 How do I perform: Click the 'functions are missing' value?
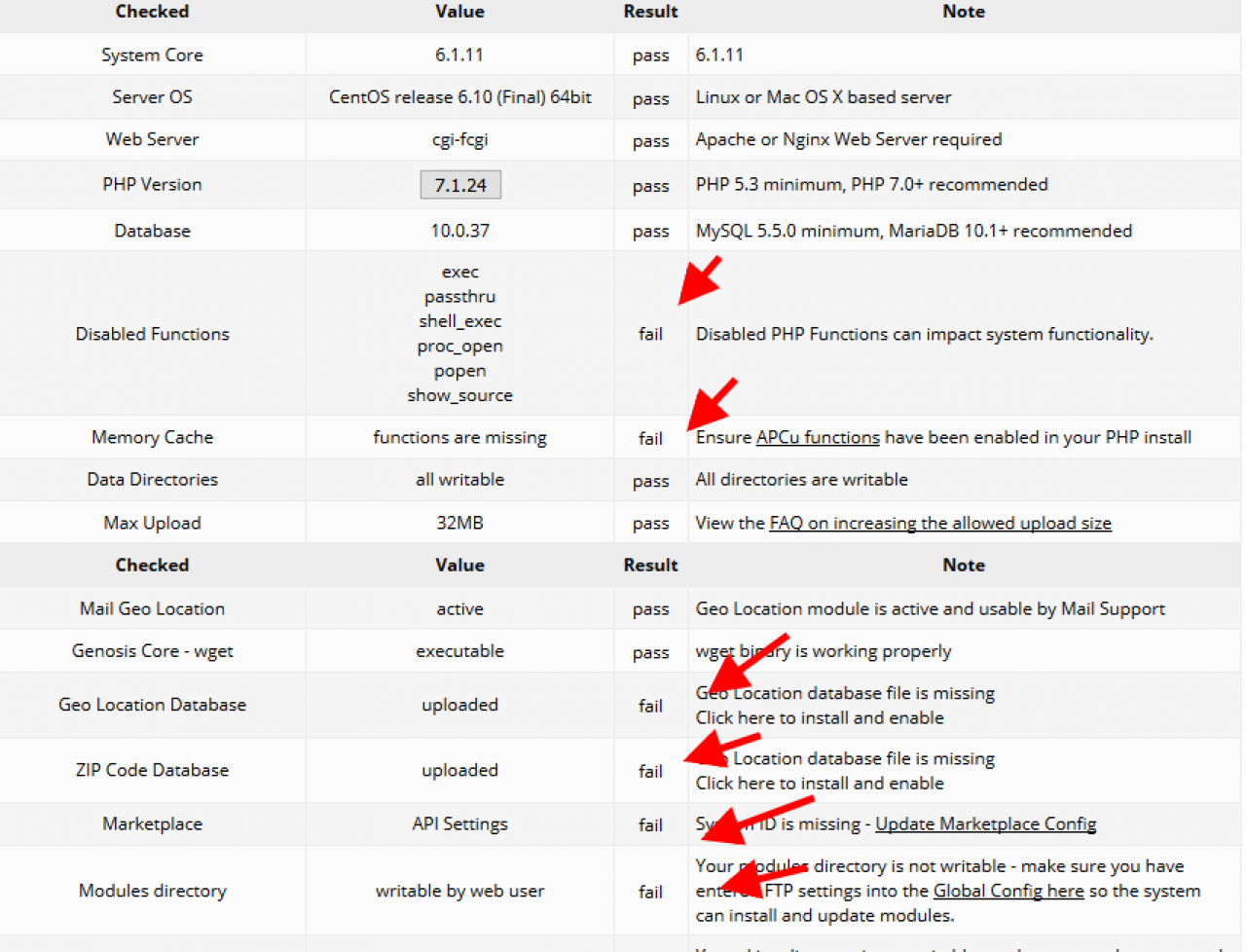(459, 437)
